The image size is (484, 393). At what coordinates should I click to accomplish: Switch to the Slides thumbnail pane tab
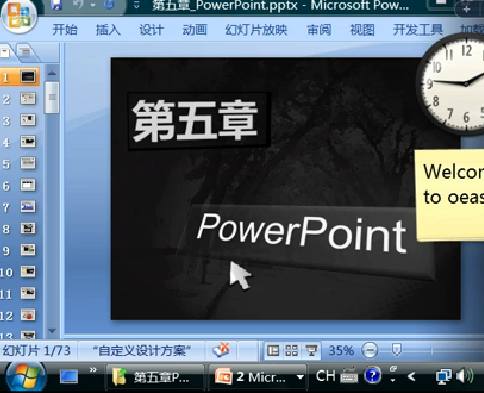(6, 52)
